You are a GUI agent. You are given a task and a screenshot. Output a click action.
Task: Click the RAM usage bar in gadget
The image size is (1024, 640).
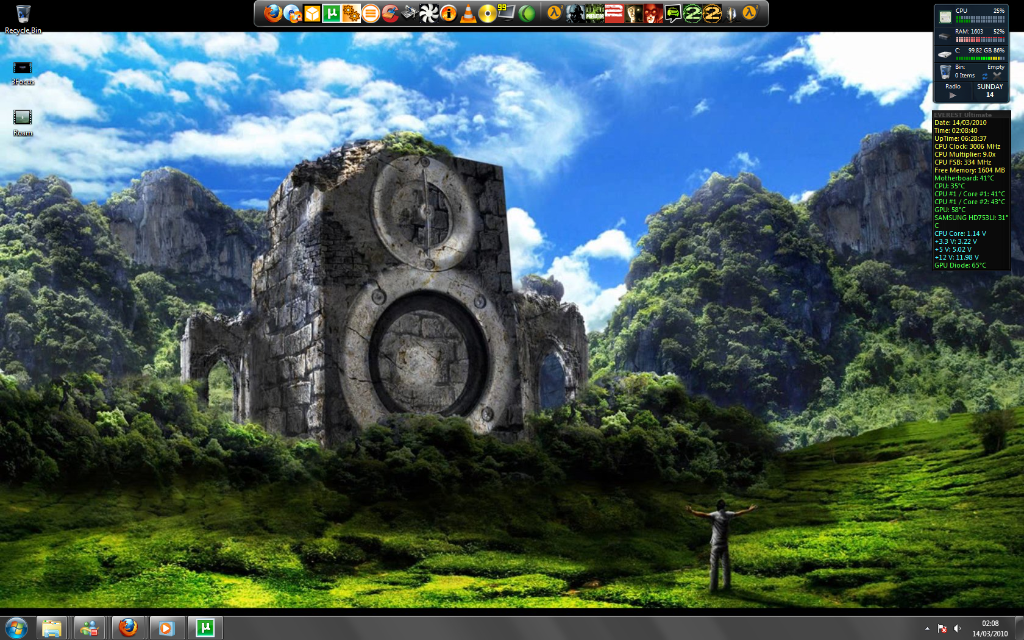(x=980, y=39)
